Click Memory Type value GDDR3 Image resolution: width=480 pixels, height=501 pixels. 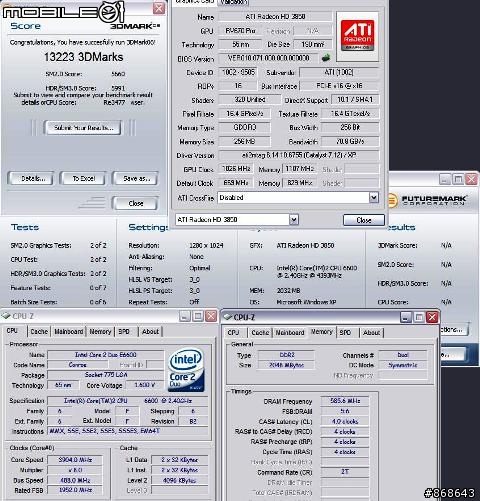click(x=244, y=127)
